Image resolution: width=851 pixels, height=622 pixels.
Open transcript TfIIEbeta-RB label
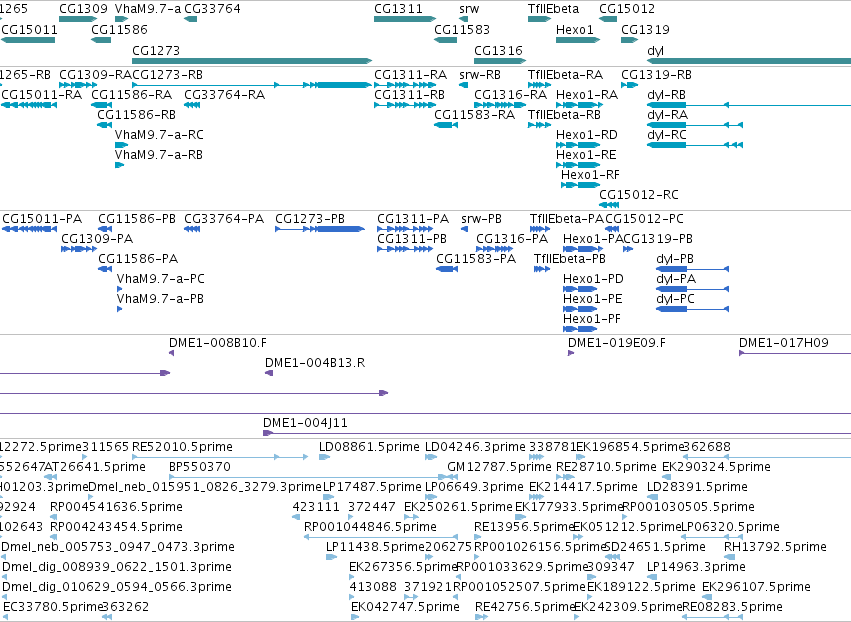[564, 115]
